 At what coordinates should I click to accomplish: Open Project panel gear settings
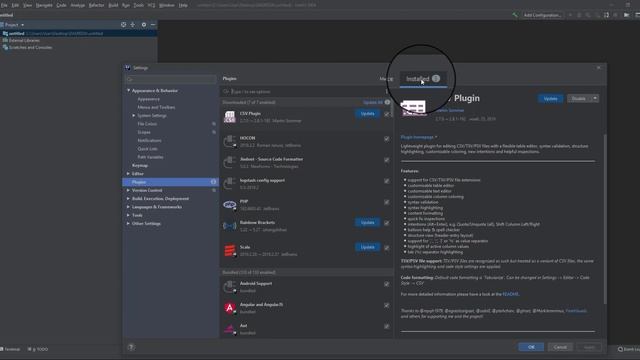pyautogui.click(x=144, y=25)
